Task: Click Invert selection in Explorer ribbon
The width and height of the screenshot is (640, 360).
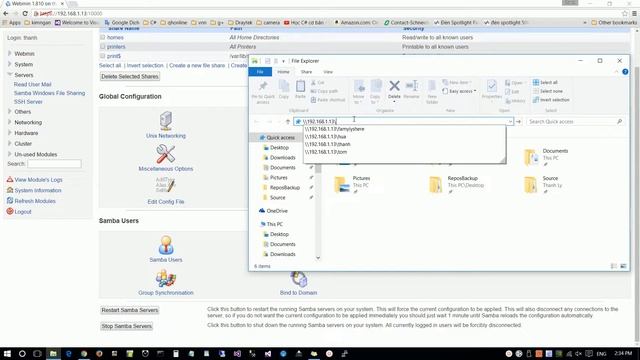Action: pyautogui.click(x=551, y=100)
